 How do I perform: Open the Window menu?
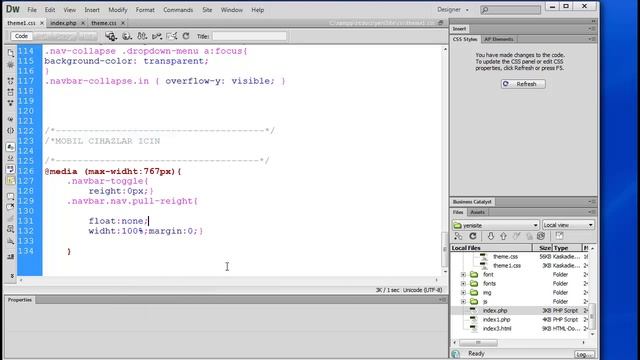(x=232, y=10)
